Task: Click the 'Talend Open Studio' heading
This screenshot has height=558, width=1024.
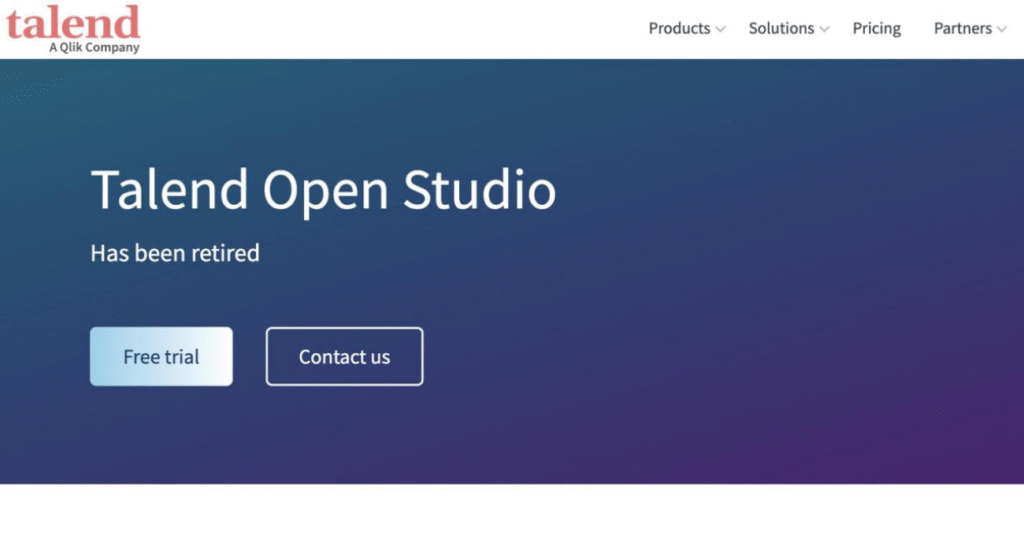Action: click(323, 190)
